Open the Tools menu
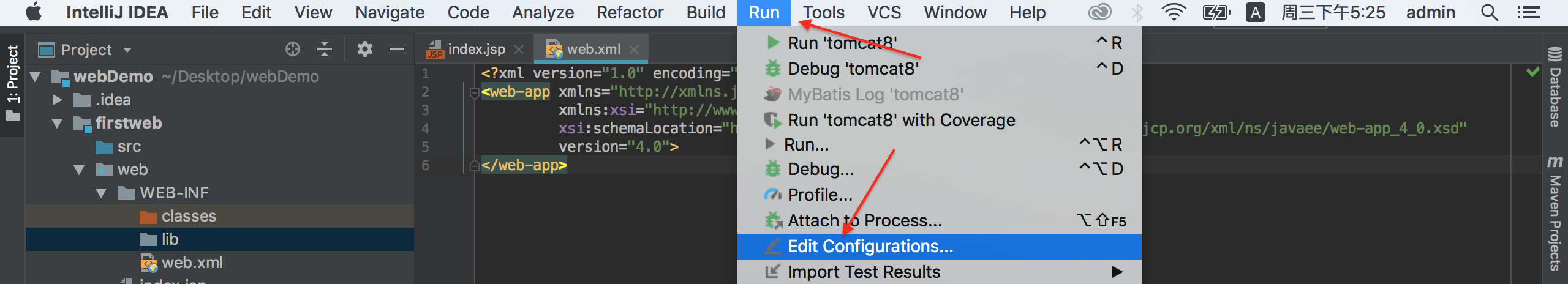The height and width of the screenshot is (284, 1568). [823, 12]
